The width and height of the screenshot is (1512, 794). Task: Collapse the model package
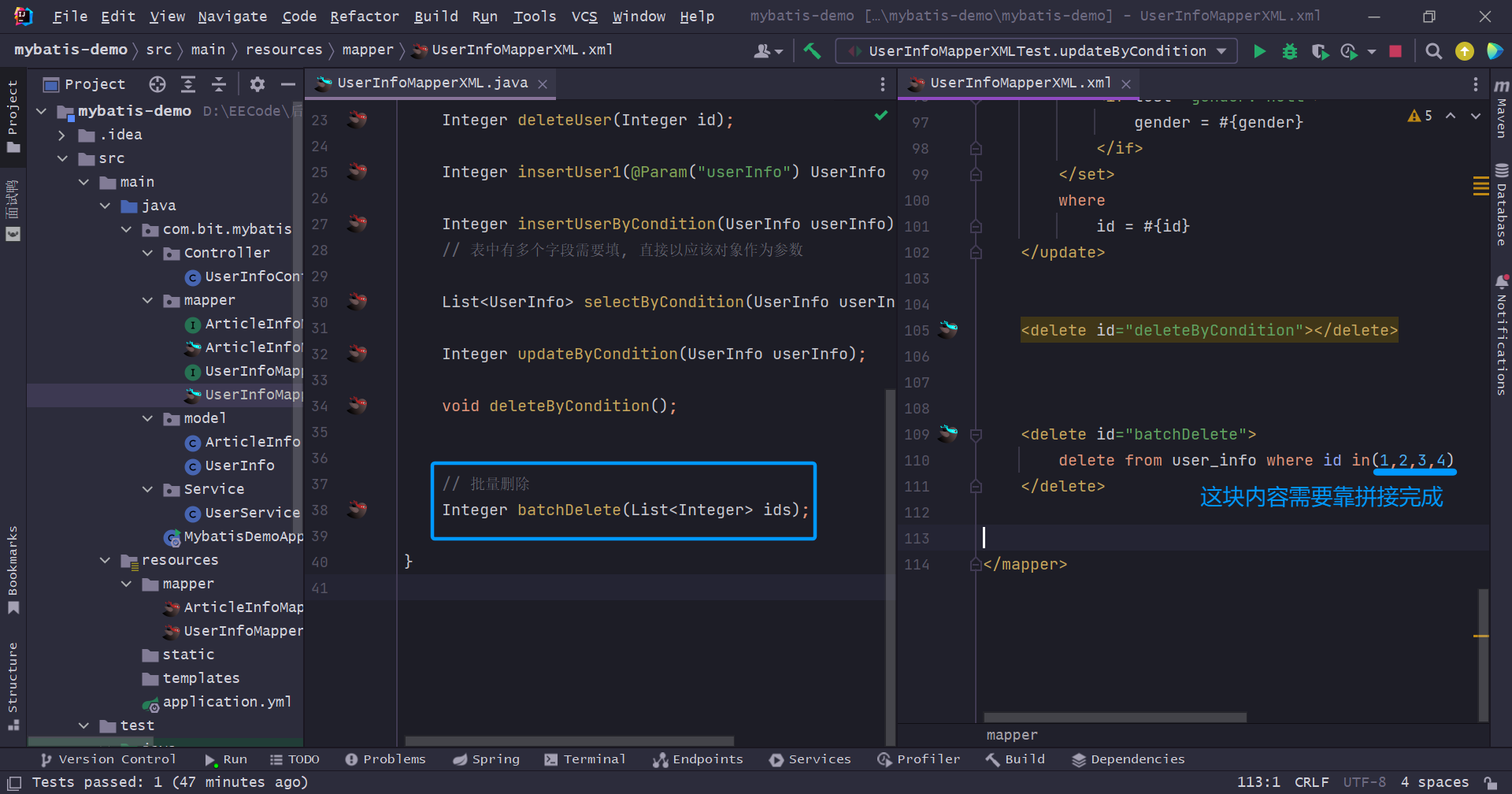coord(147,418)
